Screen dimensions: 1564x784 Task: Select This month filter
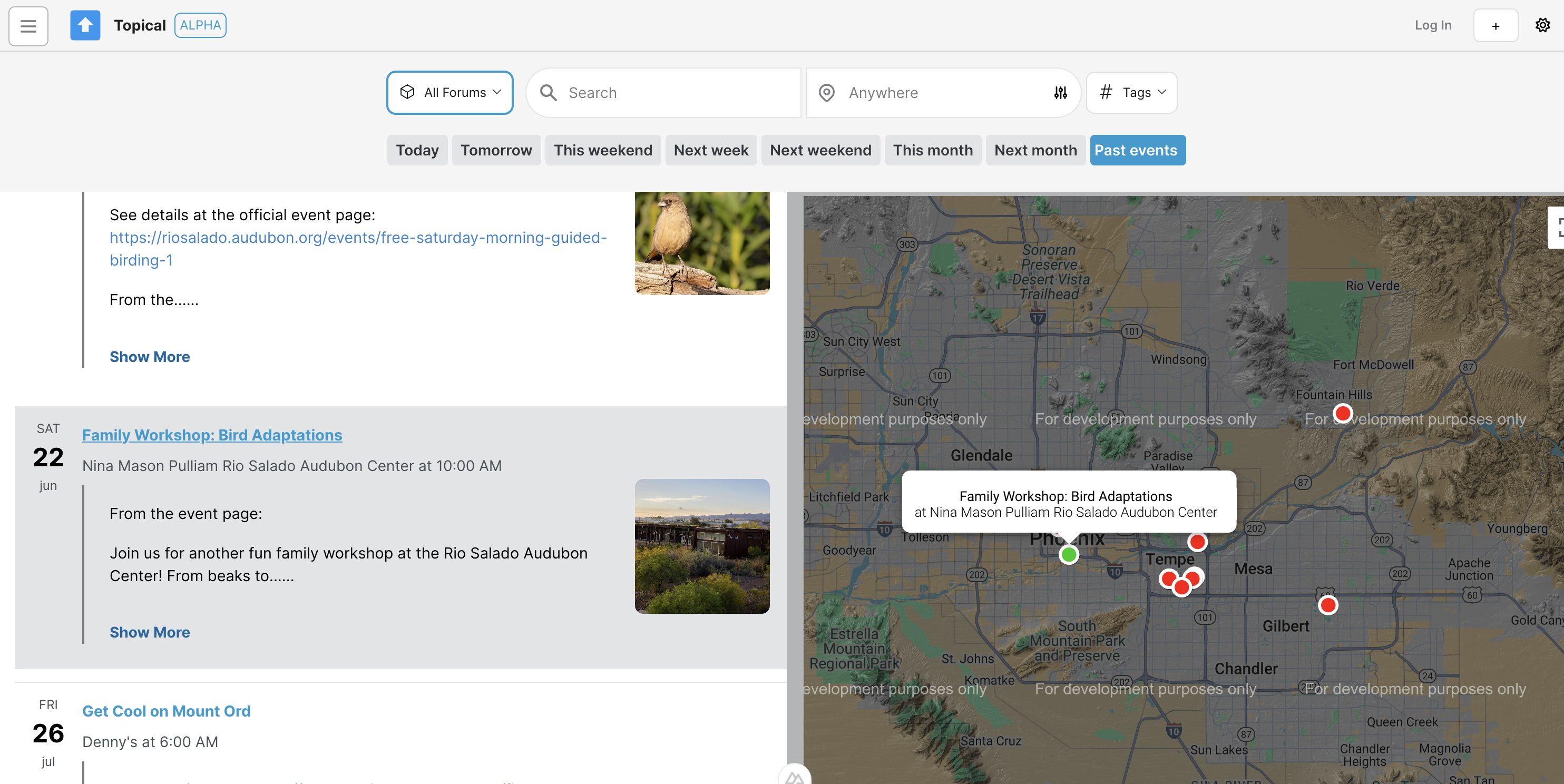click(x=933, y=150)
